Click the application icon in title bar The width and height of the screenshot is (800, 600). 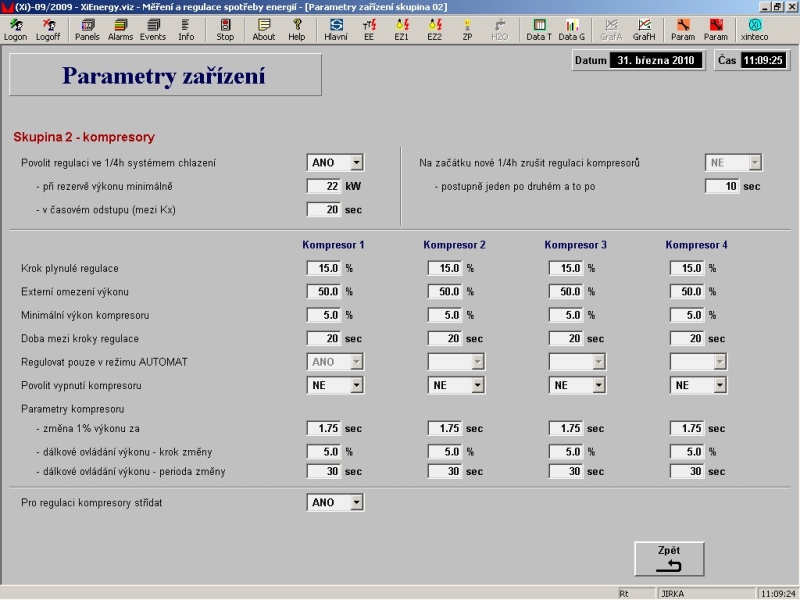click(x=7, y=7)
